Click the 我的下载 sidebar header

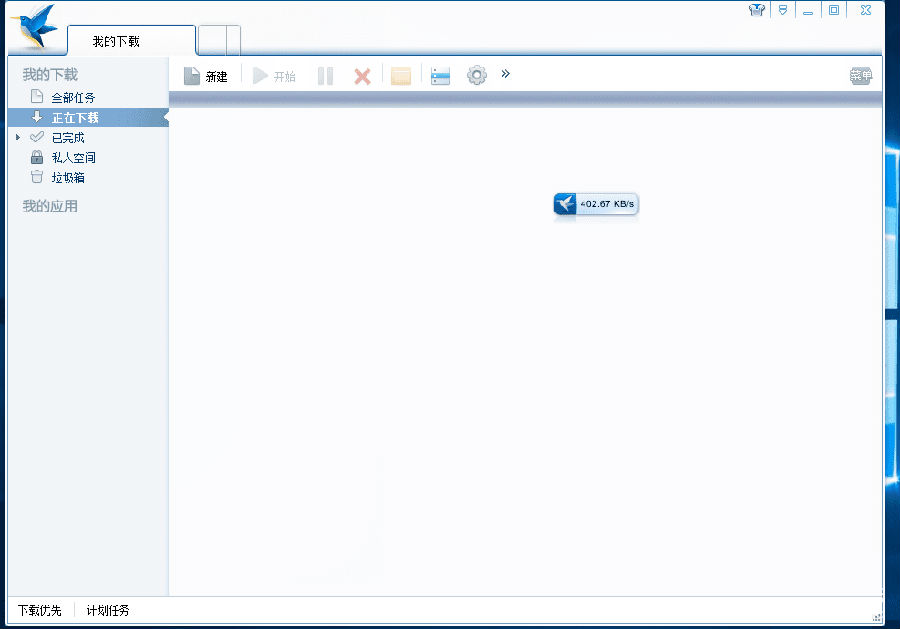(50, 74)
